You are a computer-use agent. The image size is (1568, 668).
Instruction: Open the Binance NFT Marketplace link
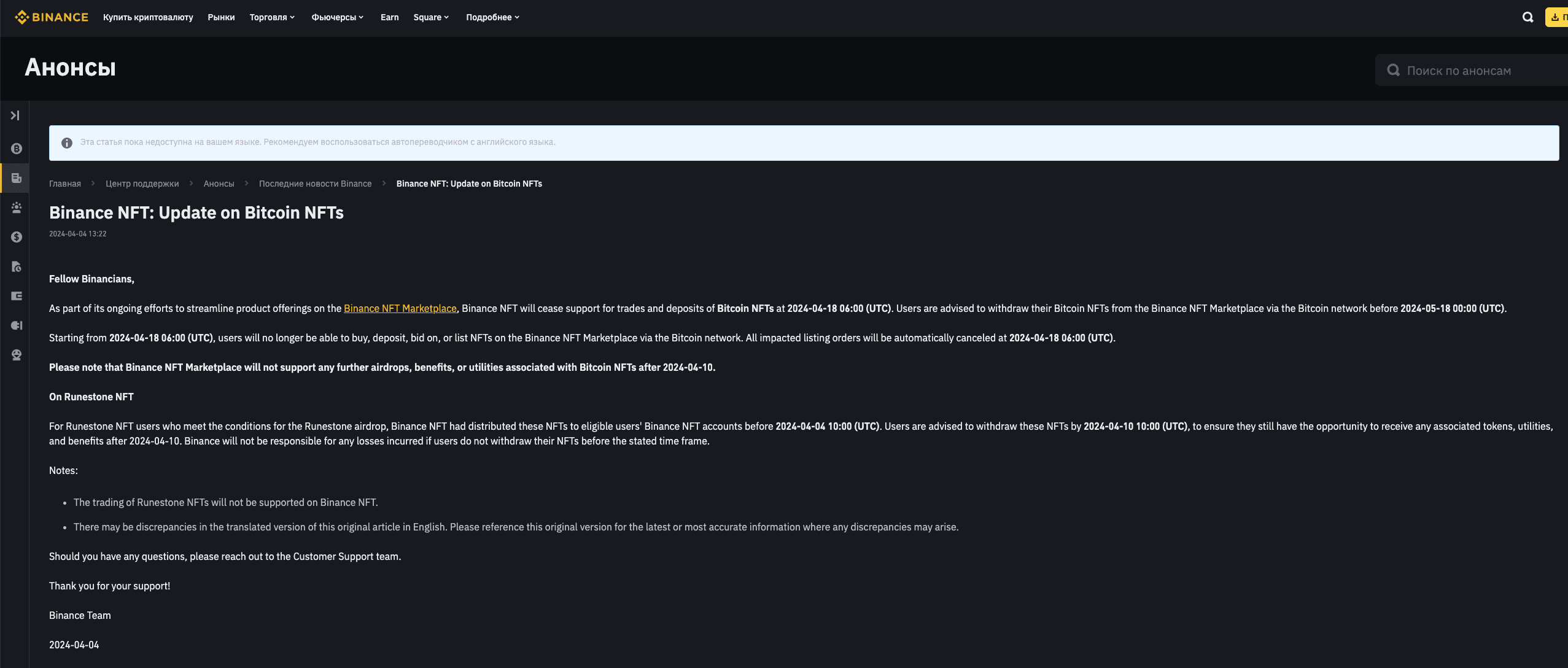pyautogui.click(x=400, y=308)
